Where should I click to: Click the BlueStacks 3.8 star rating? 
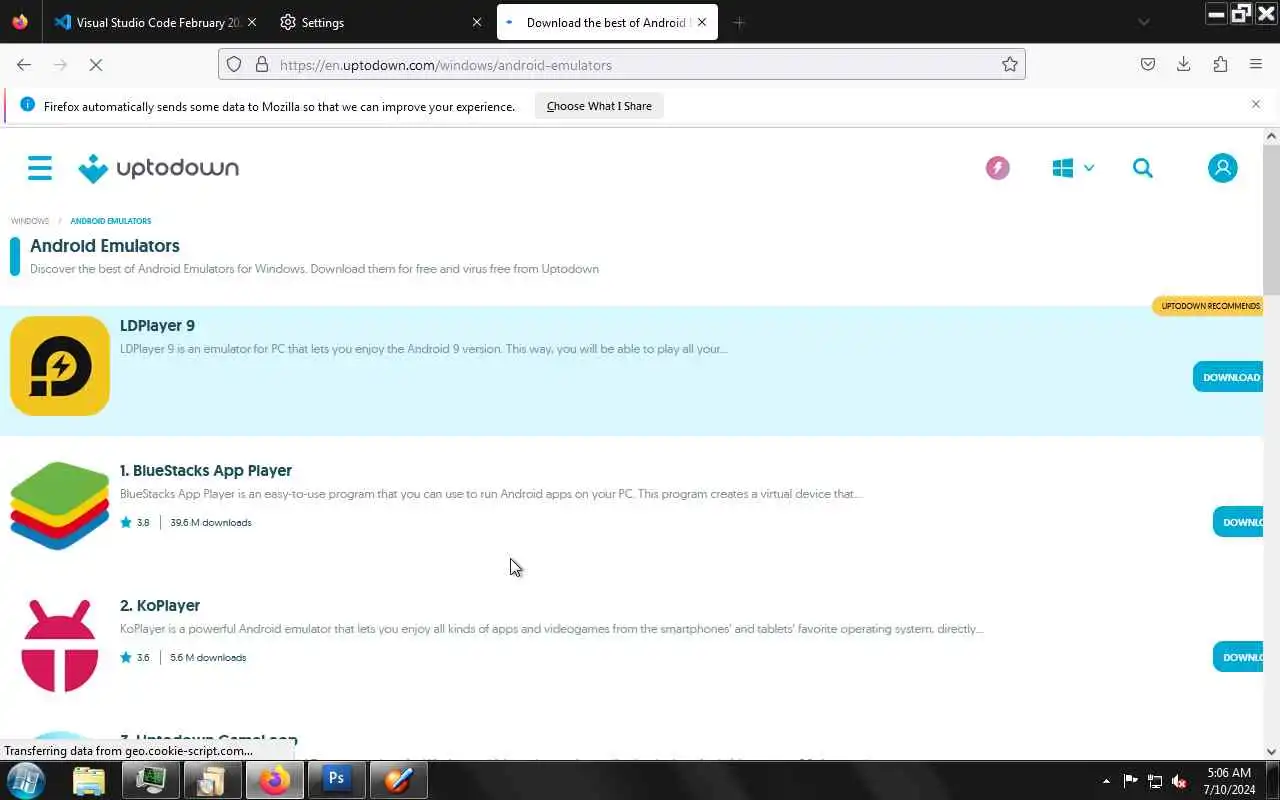(135, 522)
